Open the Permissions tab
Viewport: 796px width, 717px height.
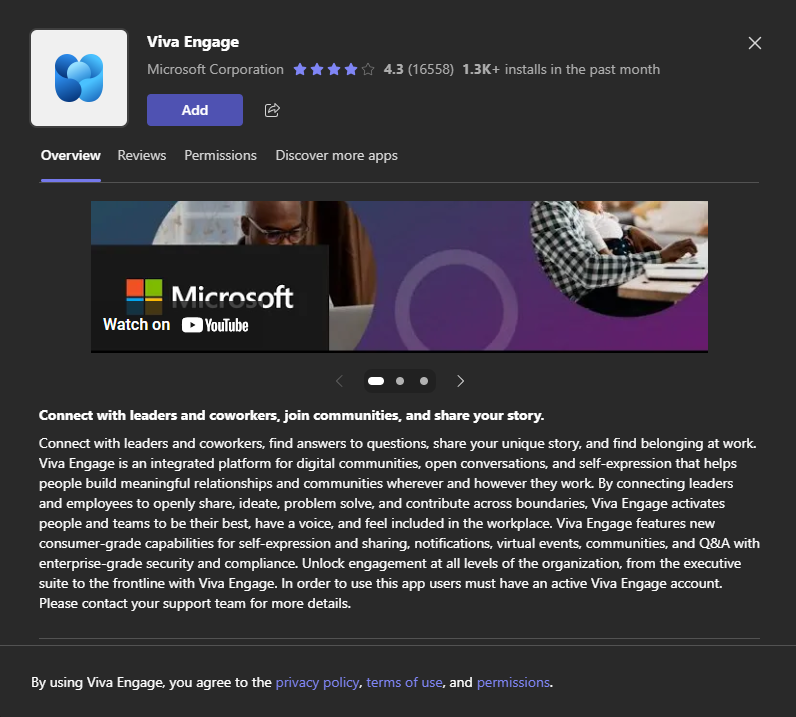tap(220, 155)
